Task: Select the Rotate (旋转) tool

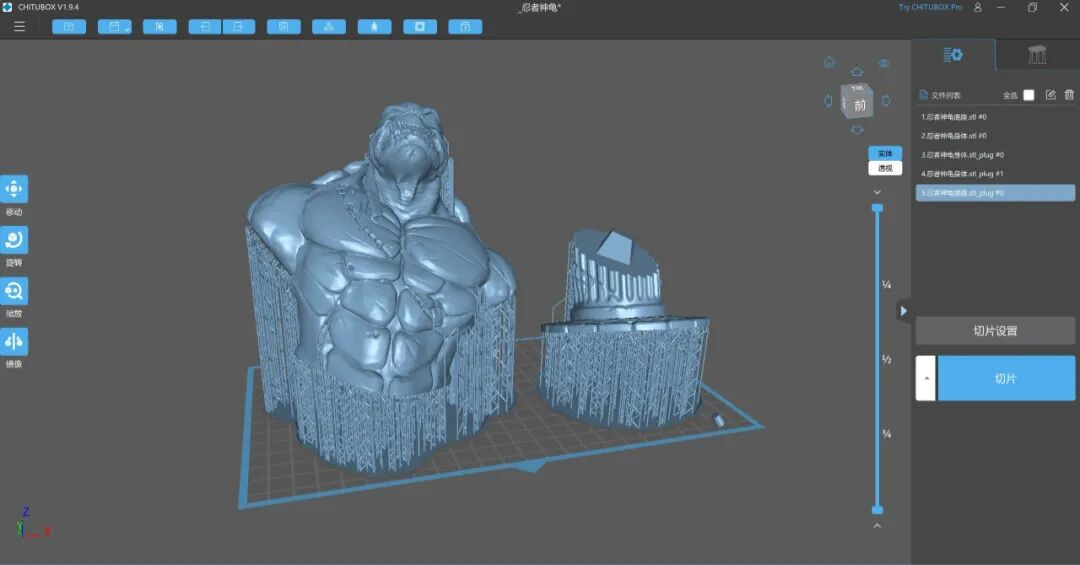Action: (14, 240)
